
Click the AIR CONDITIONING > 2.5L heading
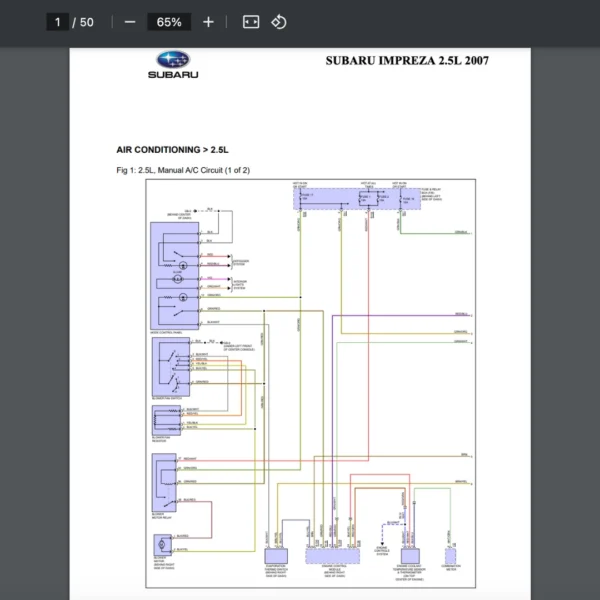[173, 149]
